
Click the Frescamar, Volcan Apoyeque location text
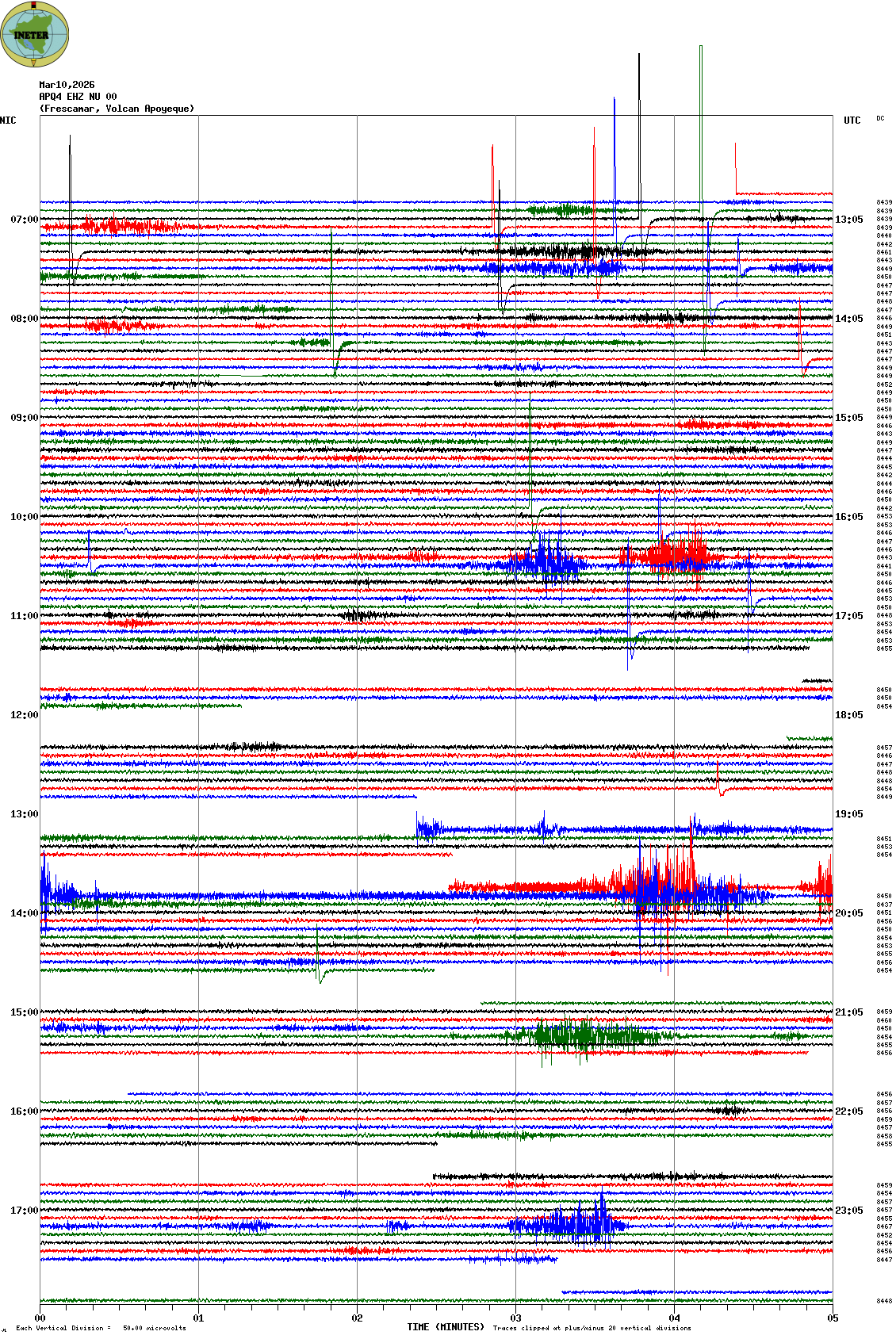coord(117,109)
